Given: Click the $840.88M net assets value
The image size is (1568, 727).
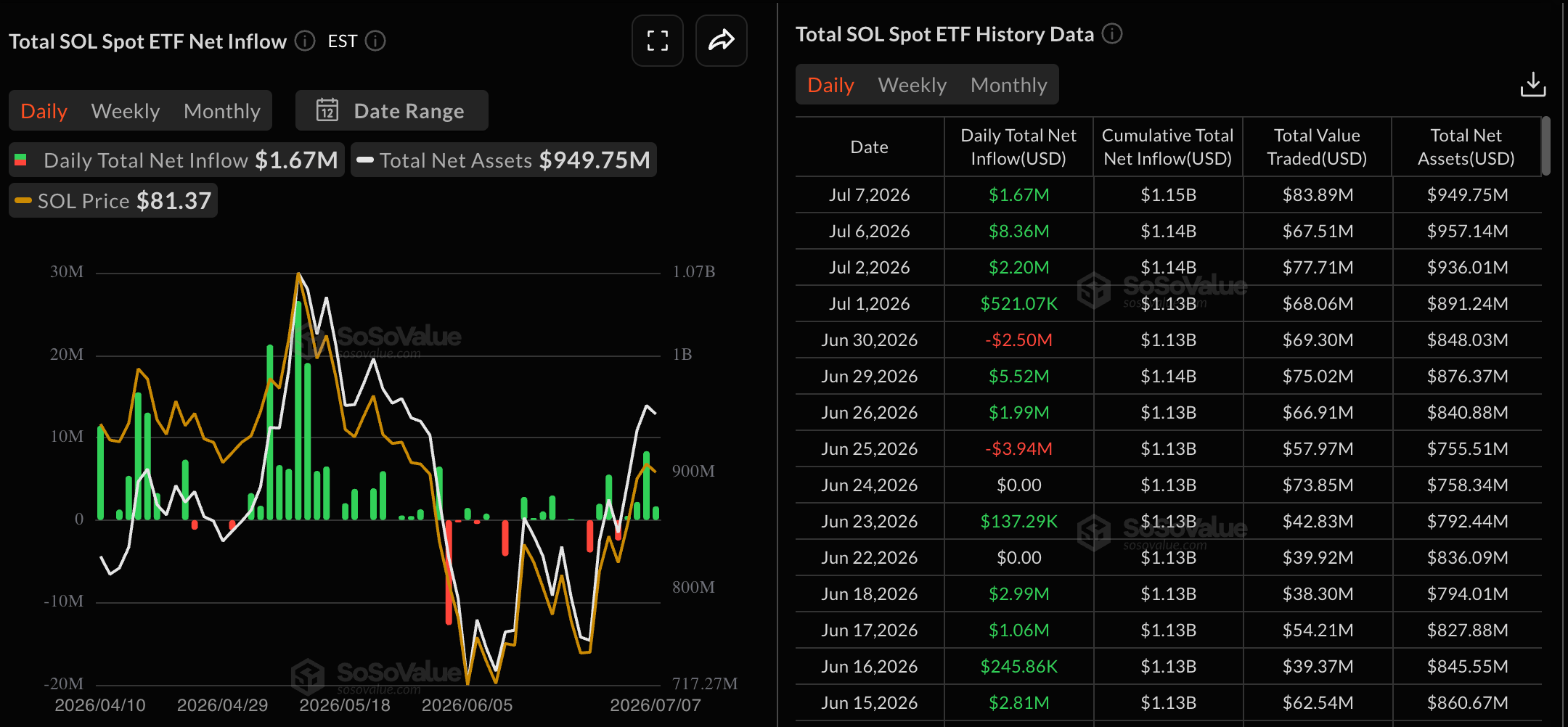Looking at the screenshot, I should (x=1468, y=412).
